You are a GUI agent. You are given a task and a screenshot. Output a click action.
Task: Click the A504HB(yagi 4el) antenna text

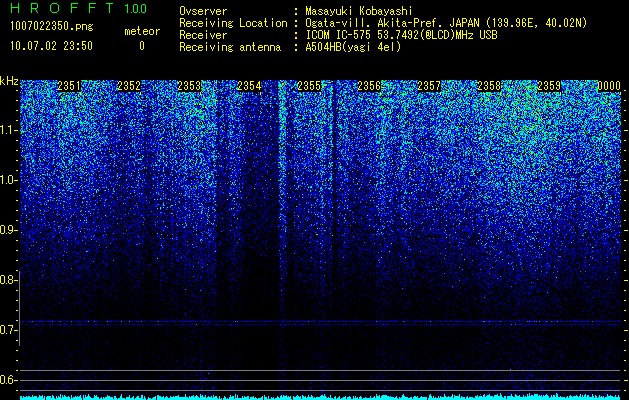point(353,47)
